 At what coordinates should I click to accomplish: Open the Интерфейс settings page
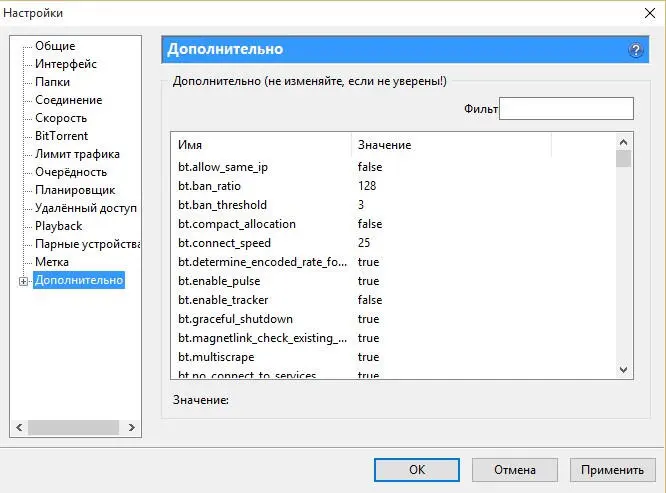[x=66, y=64]
